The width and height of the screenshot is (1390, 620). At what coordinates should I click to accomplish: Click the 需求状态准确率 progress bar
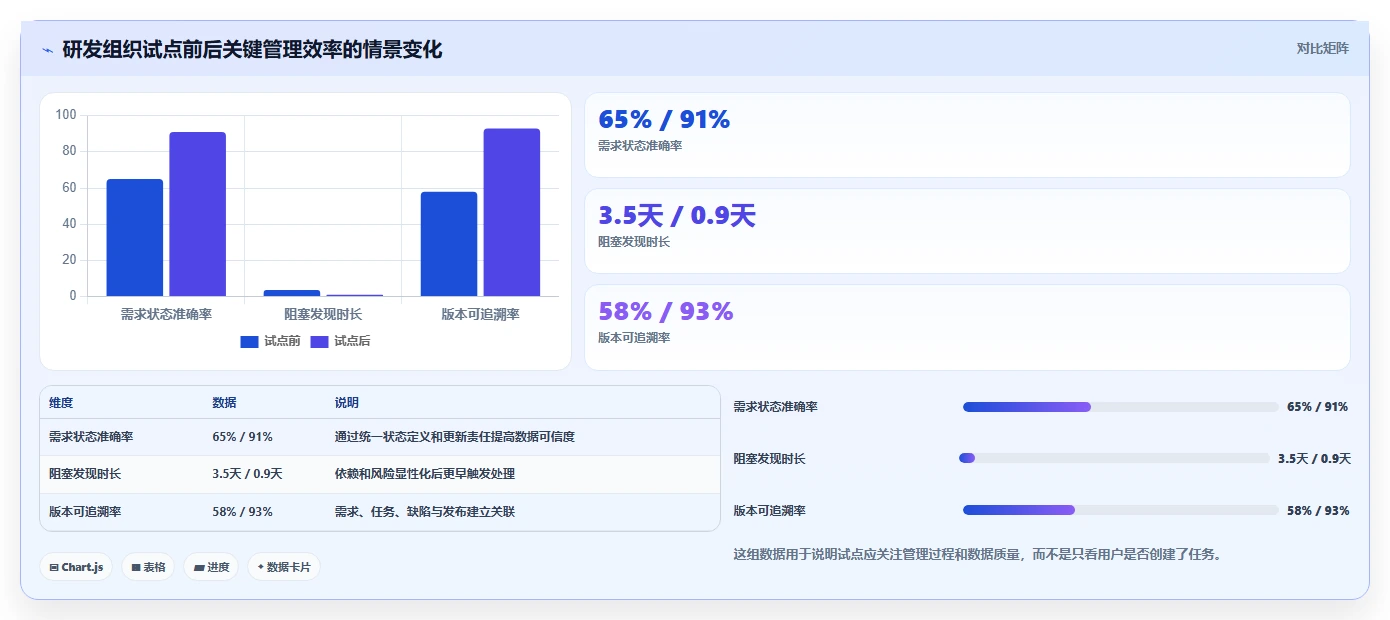pyautogui.click(x=1120, y=407)
